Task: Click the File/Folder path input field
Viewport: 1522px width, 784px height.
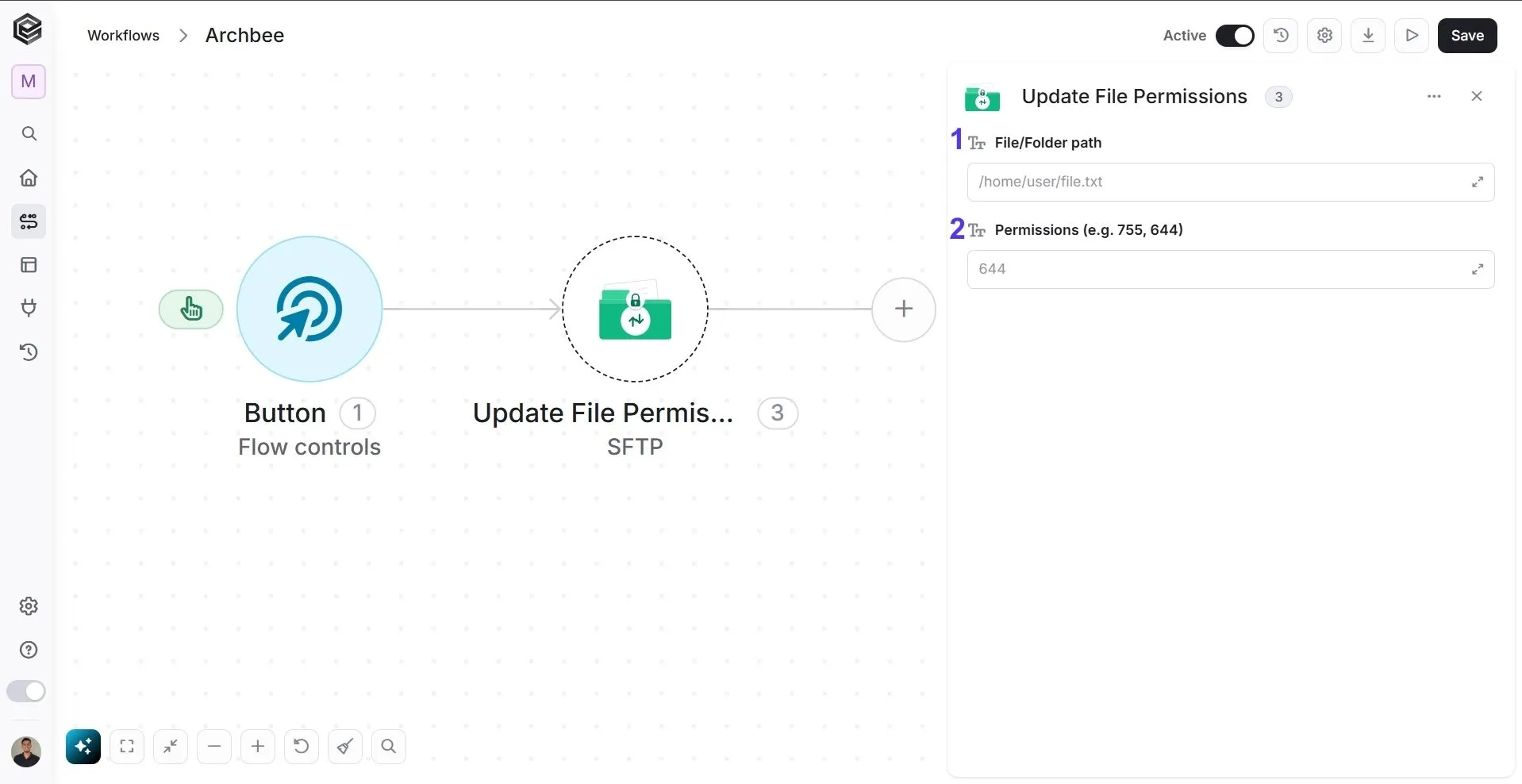Action: tap(1231, 182)
